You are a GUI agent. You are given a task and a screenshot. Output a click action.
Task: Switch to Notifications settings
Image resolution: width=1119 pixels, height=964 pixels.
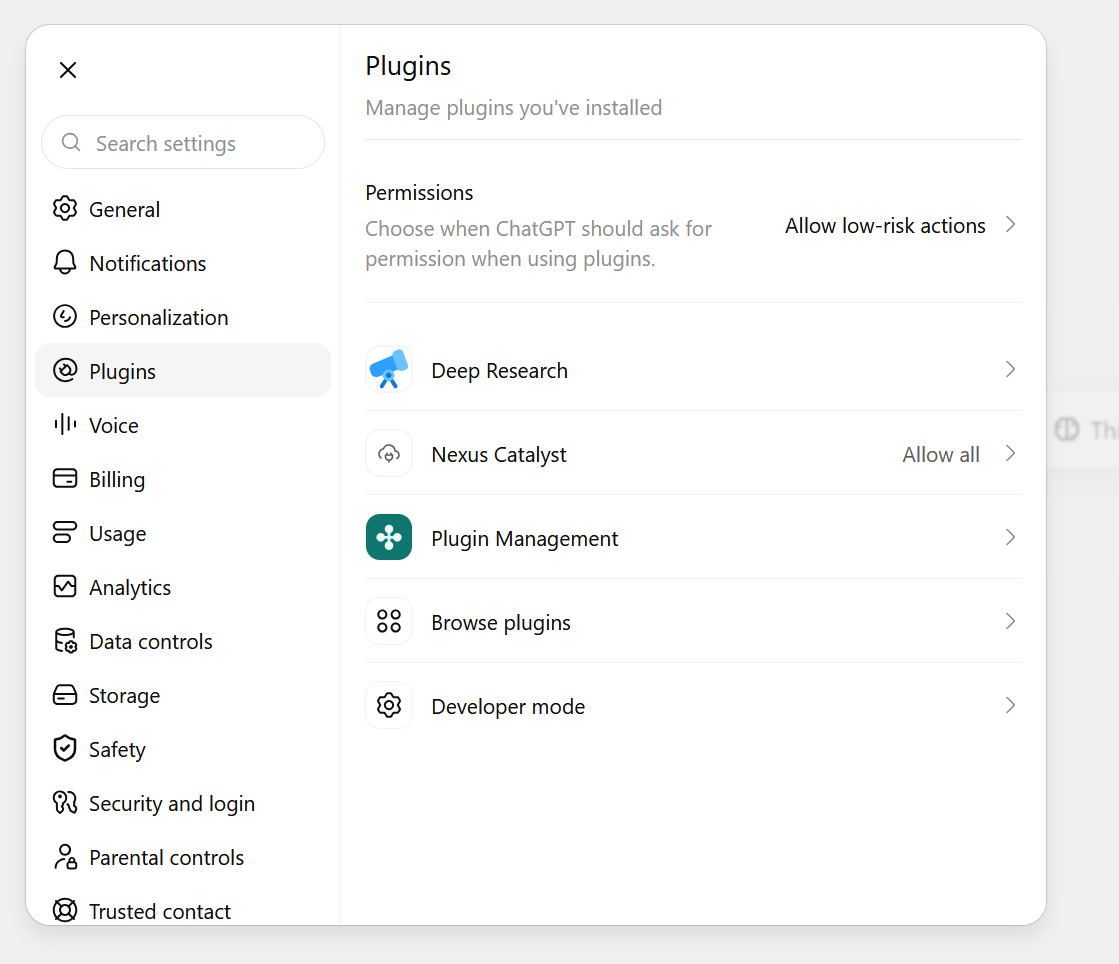(183, 263)
